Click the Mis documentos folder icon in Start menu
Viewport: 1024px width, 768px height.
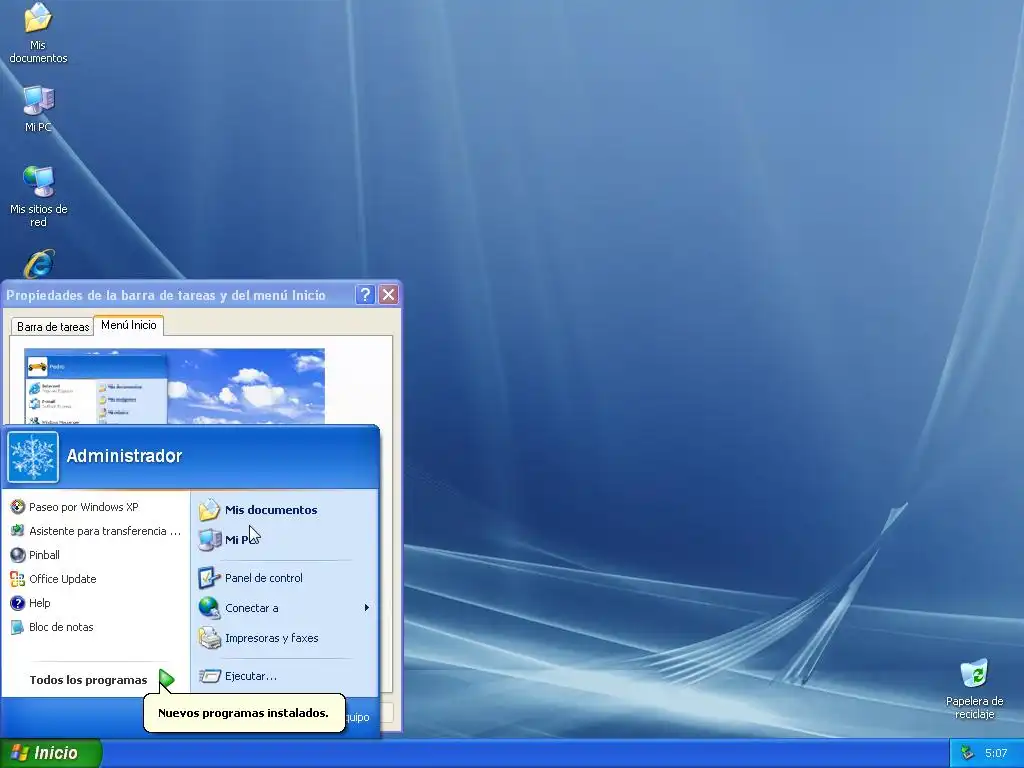209,509
